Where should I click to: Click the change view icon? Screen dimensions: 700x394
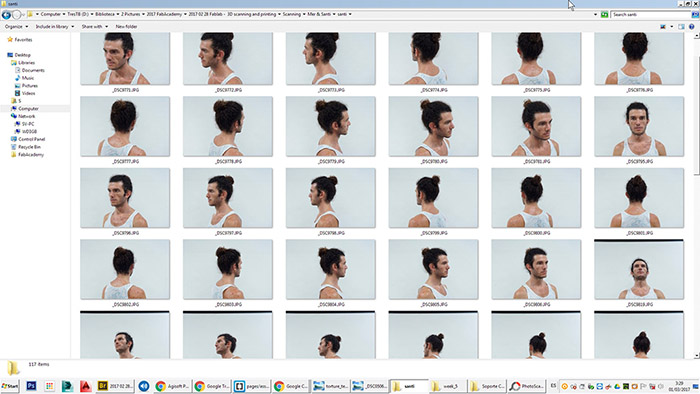(x=663, y=27)
